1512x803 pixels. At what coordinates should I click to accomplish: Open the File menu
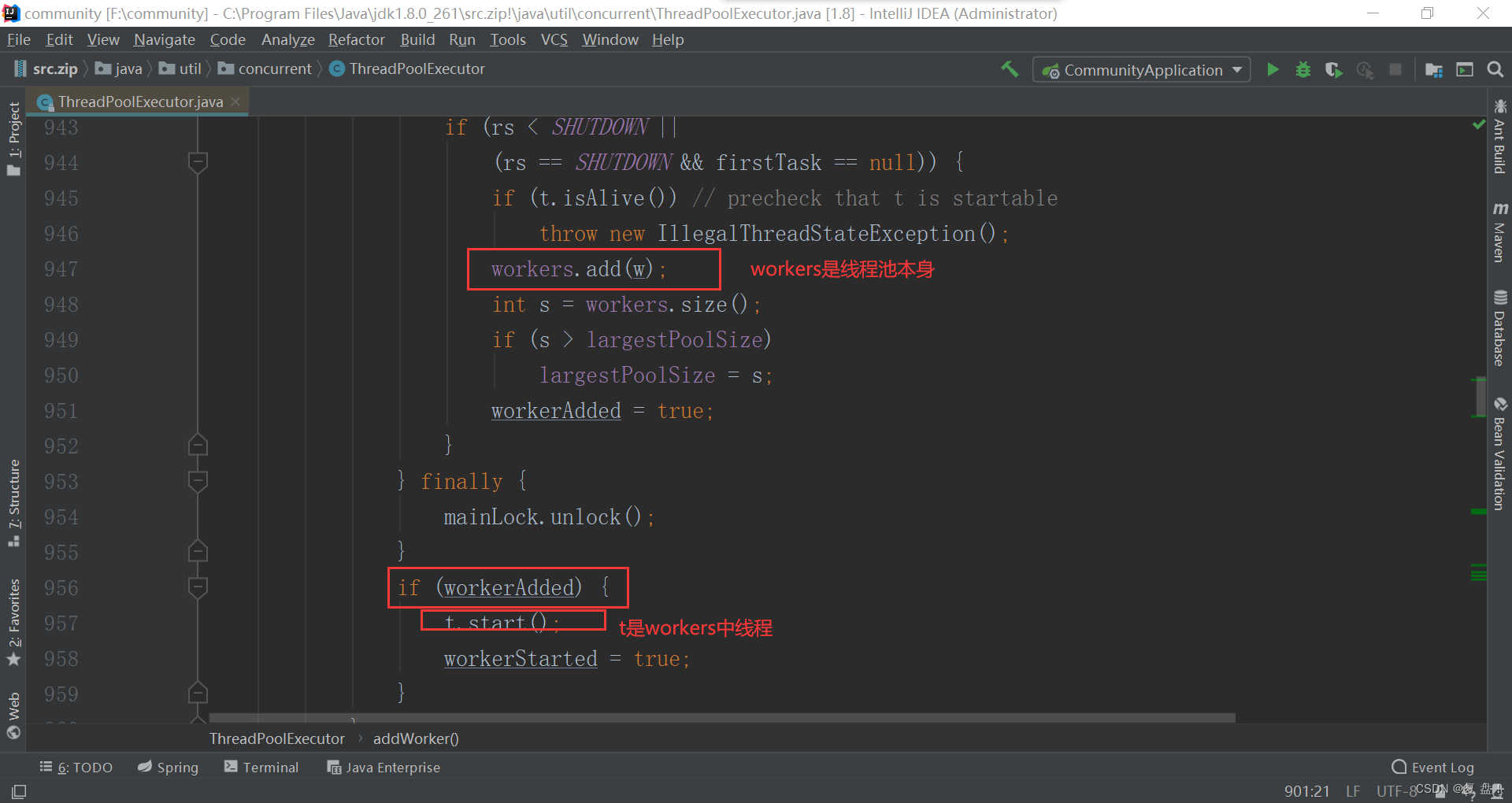coord(19,39)
